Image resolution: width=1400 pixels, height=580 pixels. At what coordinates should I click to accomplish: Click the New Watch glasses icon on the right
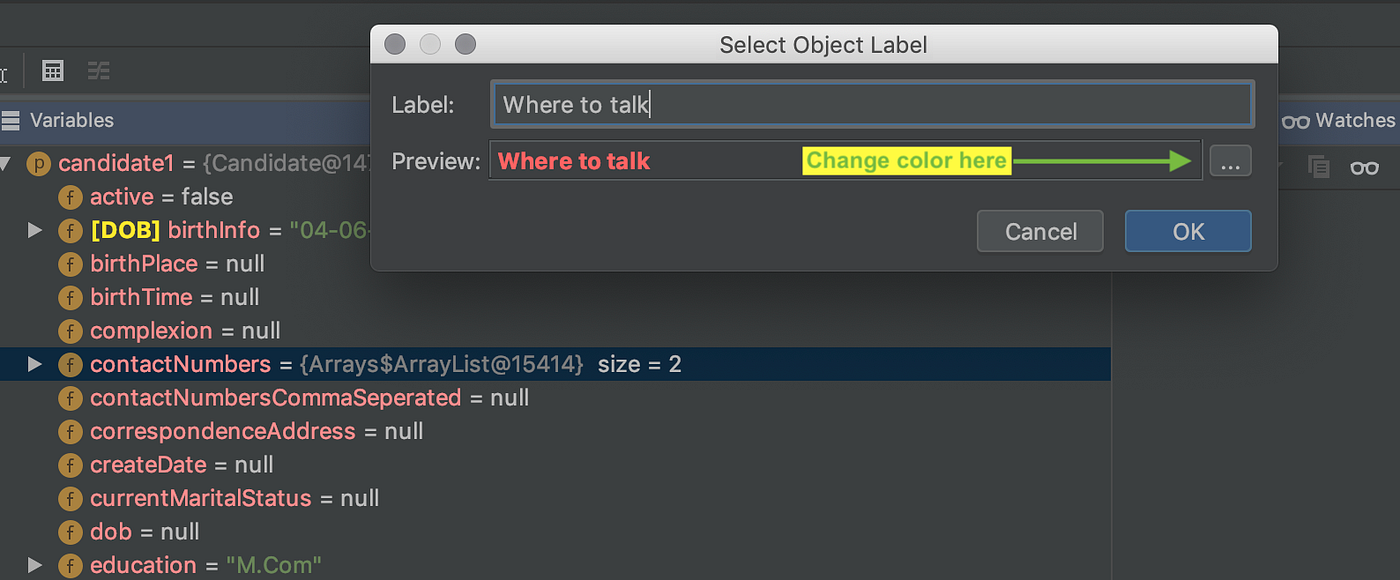pos(1364,167)
